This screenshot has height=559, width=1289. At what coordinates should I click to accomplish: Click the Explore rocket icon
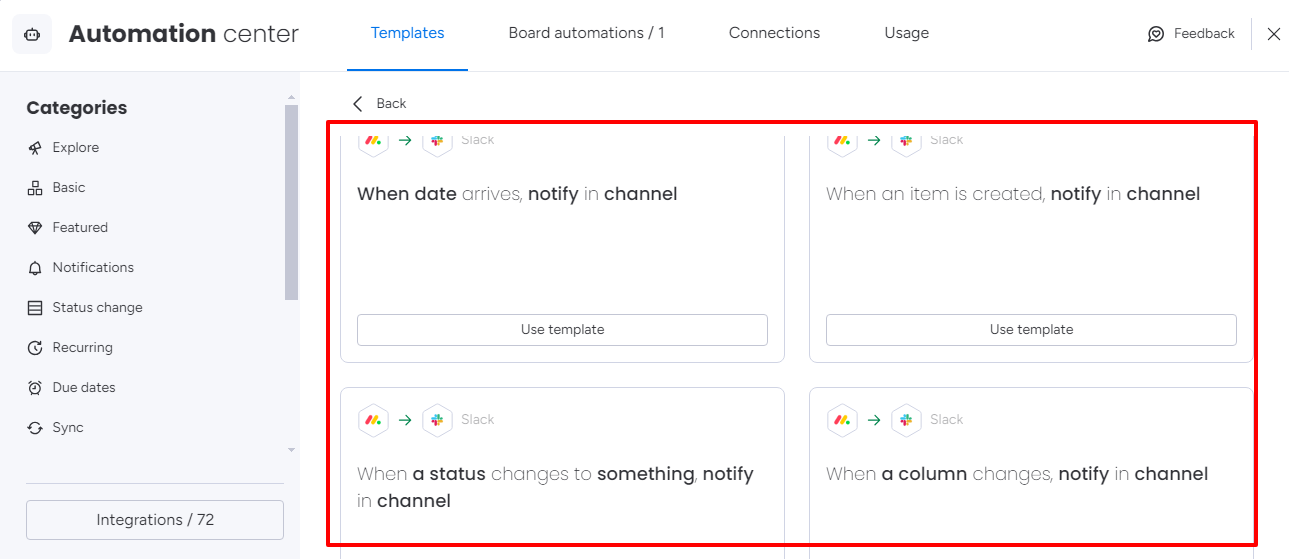coord(35,148)
